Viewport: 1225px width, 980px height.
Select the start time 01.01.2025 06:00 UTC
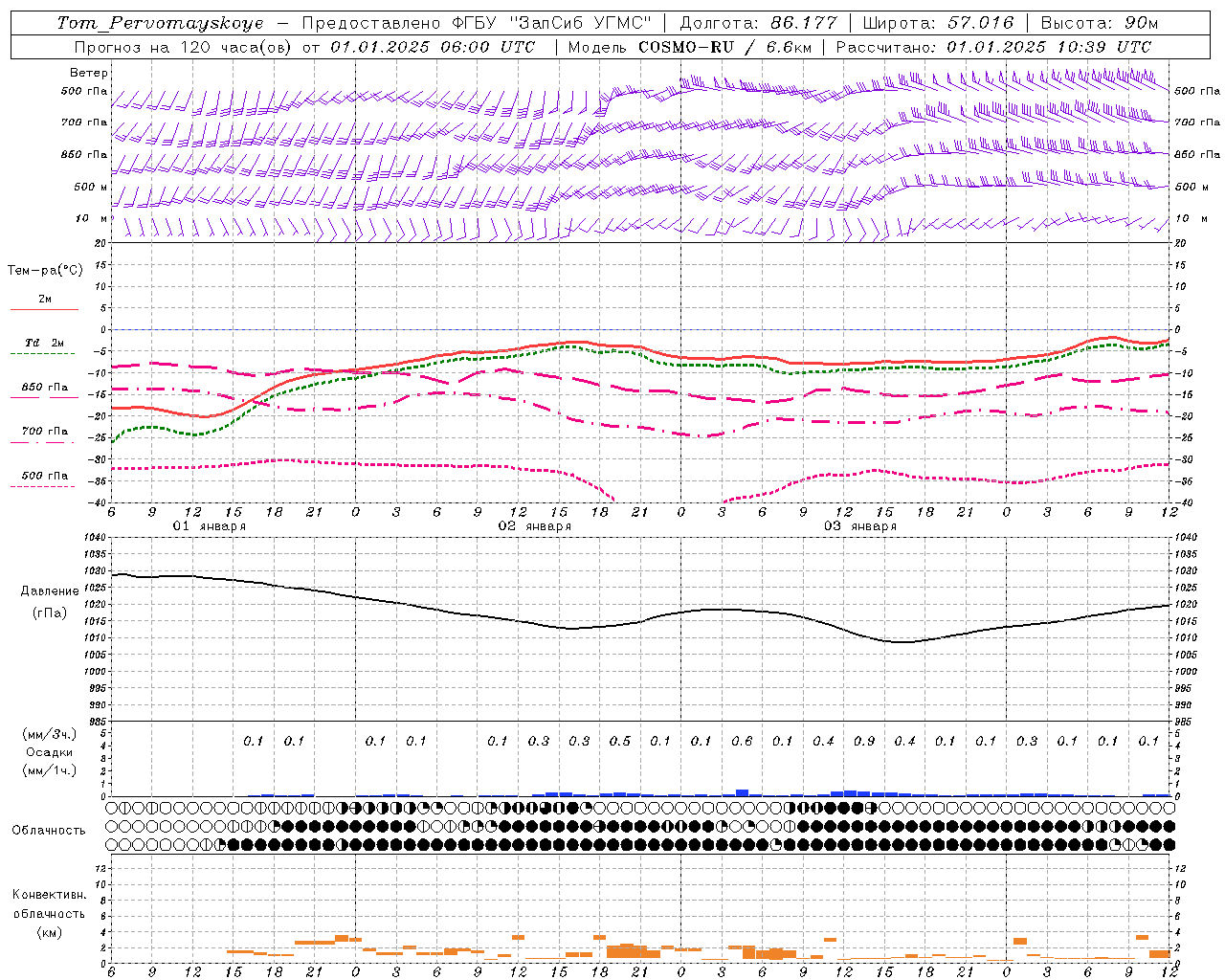point(433,47)
